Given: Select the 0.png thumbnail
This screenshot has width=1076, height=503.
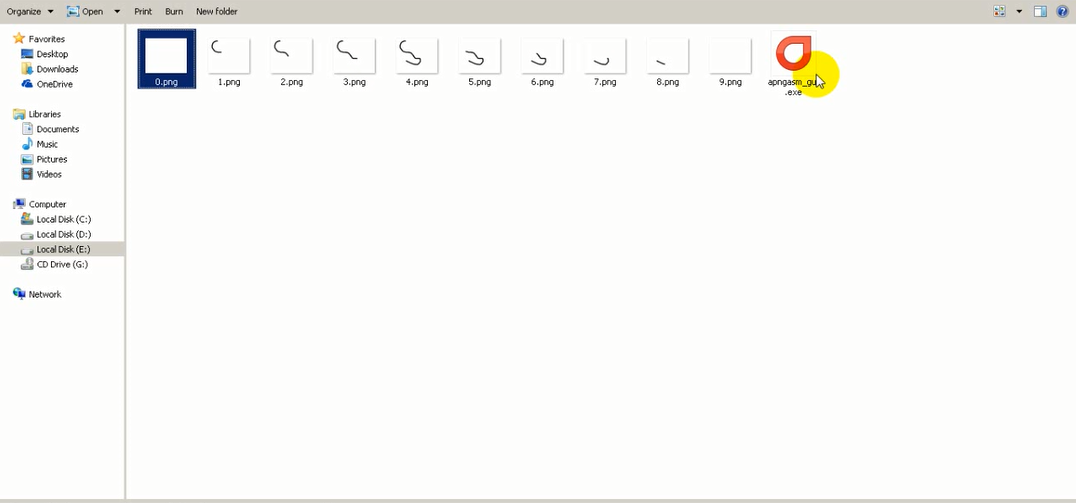Looking at the screenshot, I should (167, 57).
